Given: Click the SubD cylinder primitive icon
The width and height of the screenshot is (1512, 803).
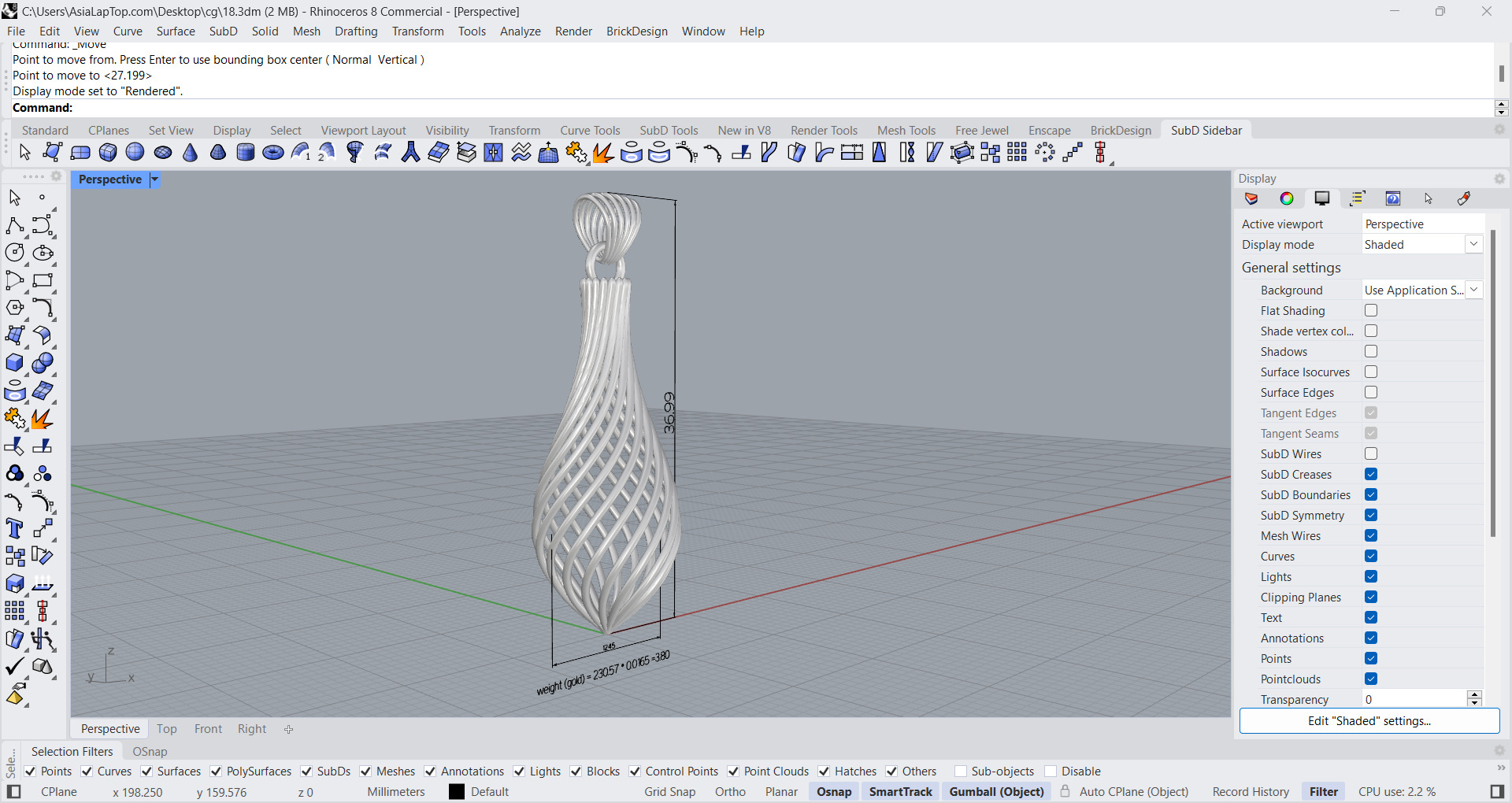Looking at the screenshot, I should [x=246, y=153].
